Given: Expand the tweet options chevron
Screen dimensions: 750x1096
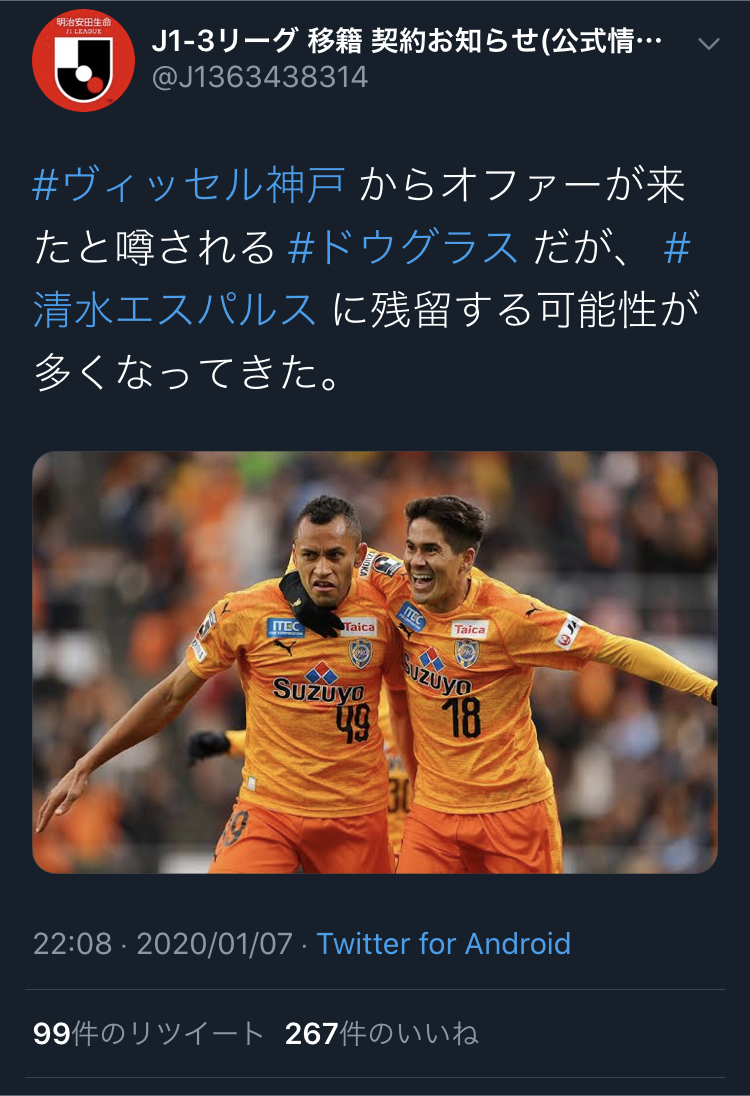Looking at the screenshot, I should tap(709, 44).
